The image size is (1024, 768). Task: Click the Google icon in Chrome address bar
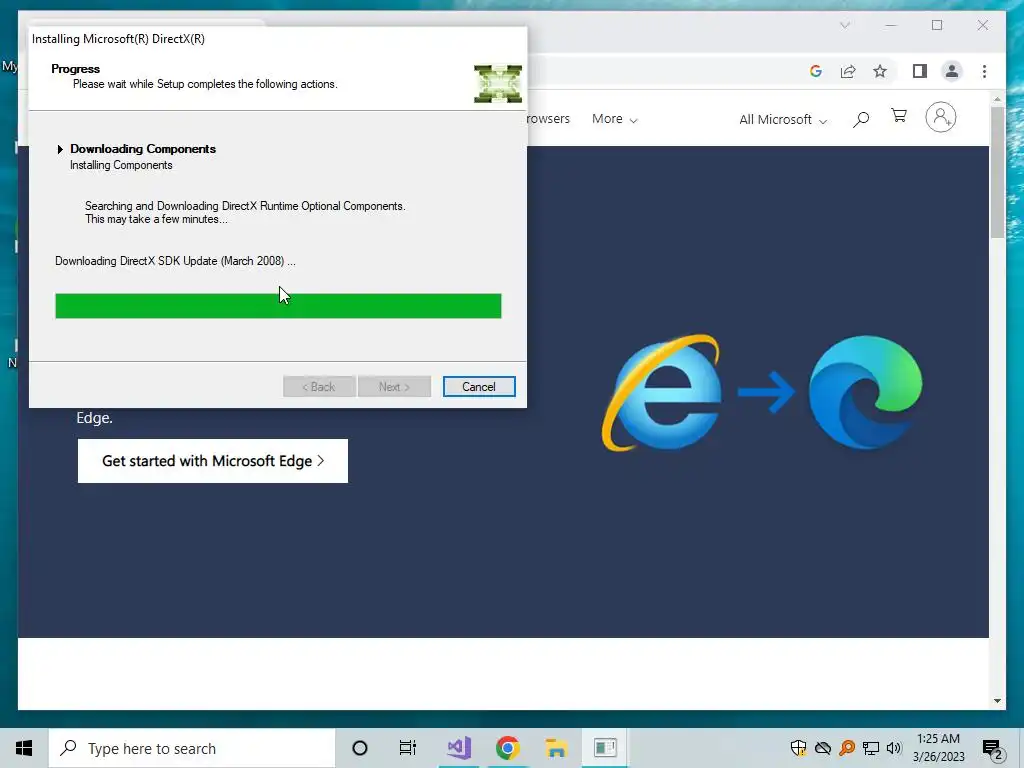click(x=816, y=71)
